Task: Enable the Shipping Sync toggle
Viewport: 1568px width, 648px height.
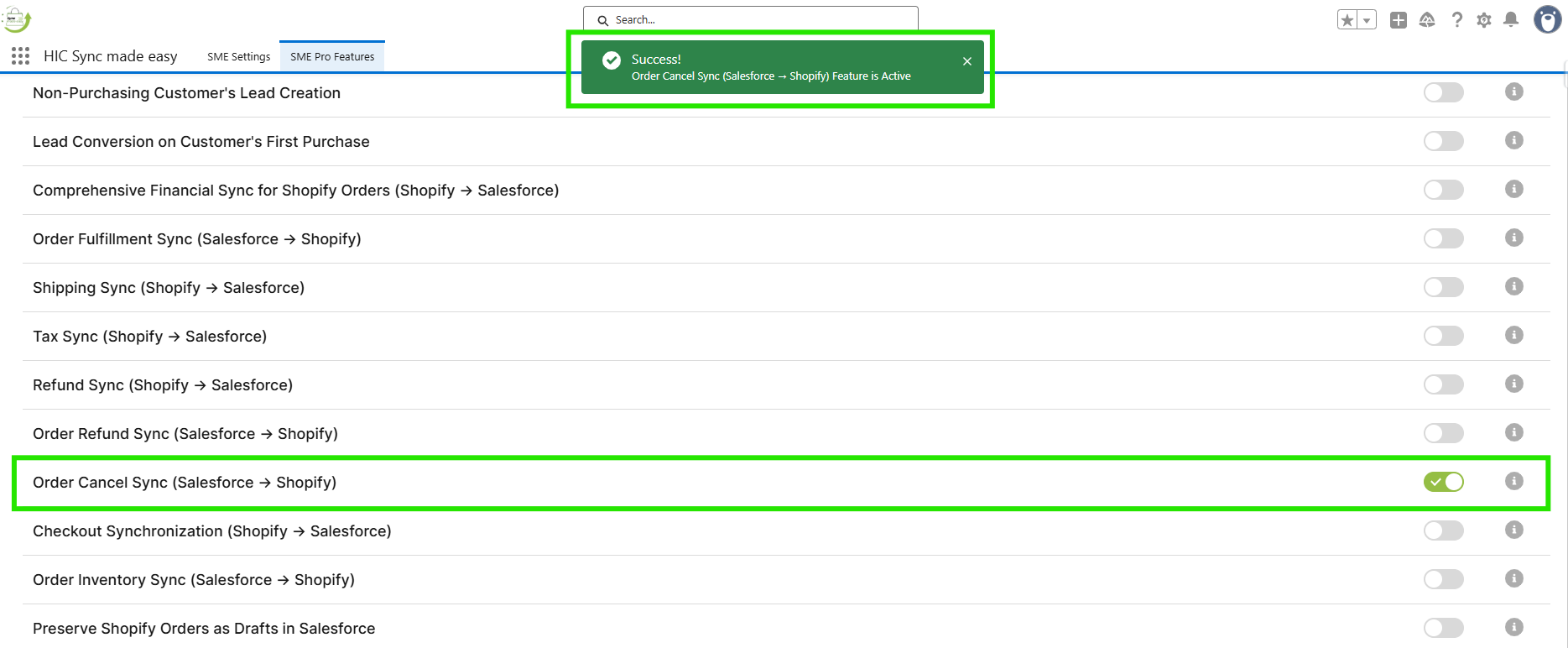Action: [x=1444, y=287]
